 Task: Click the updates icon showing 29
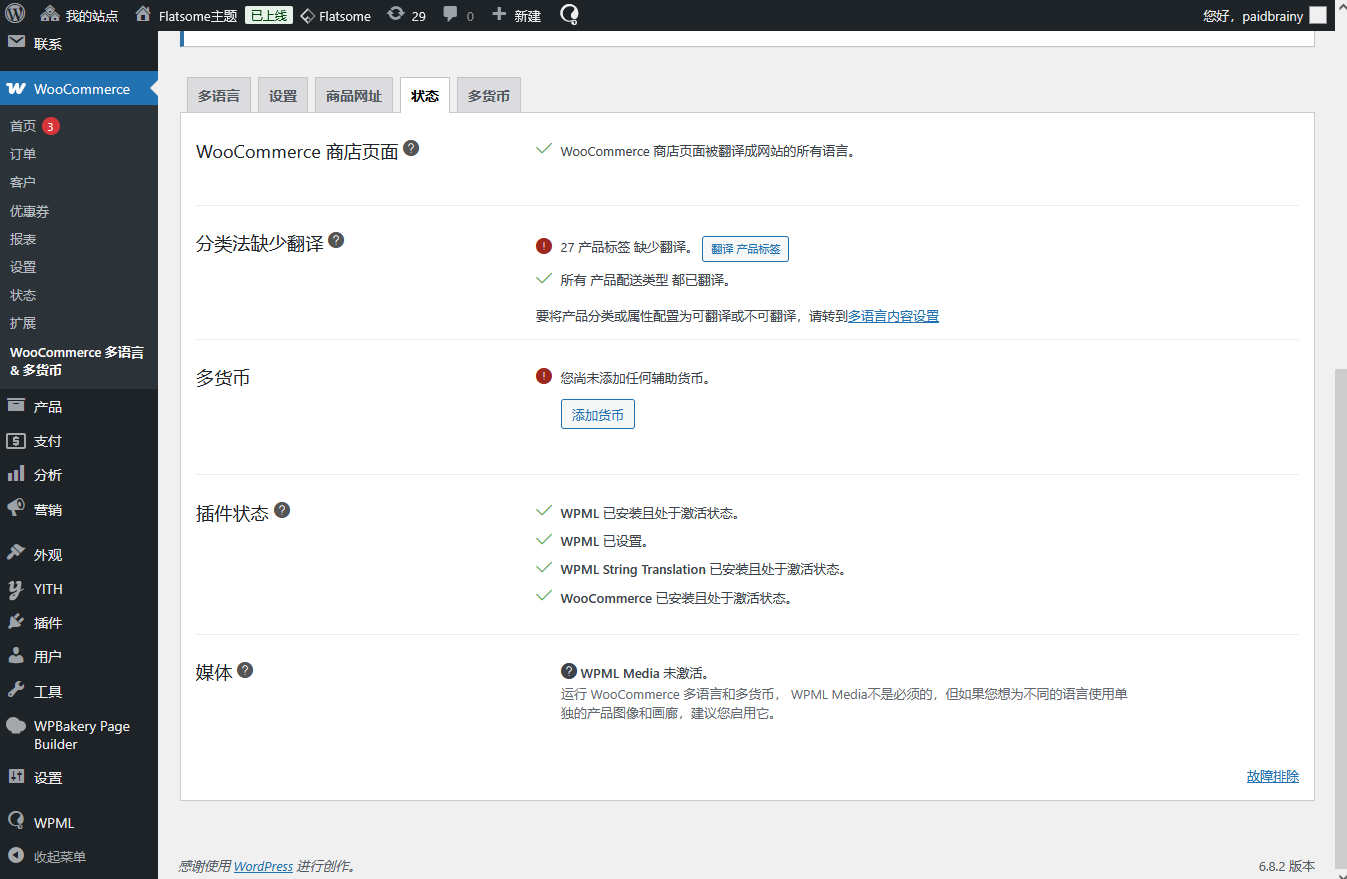[406, 16]
